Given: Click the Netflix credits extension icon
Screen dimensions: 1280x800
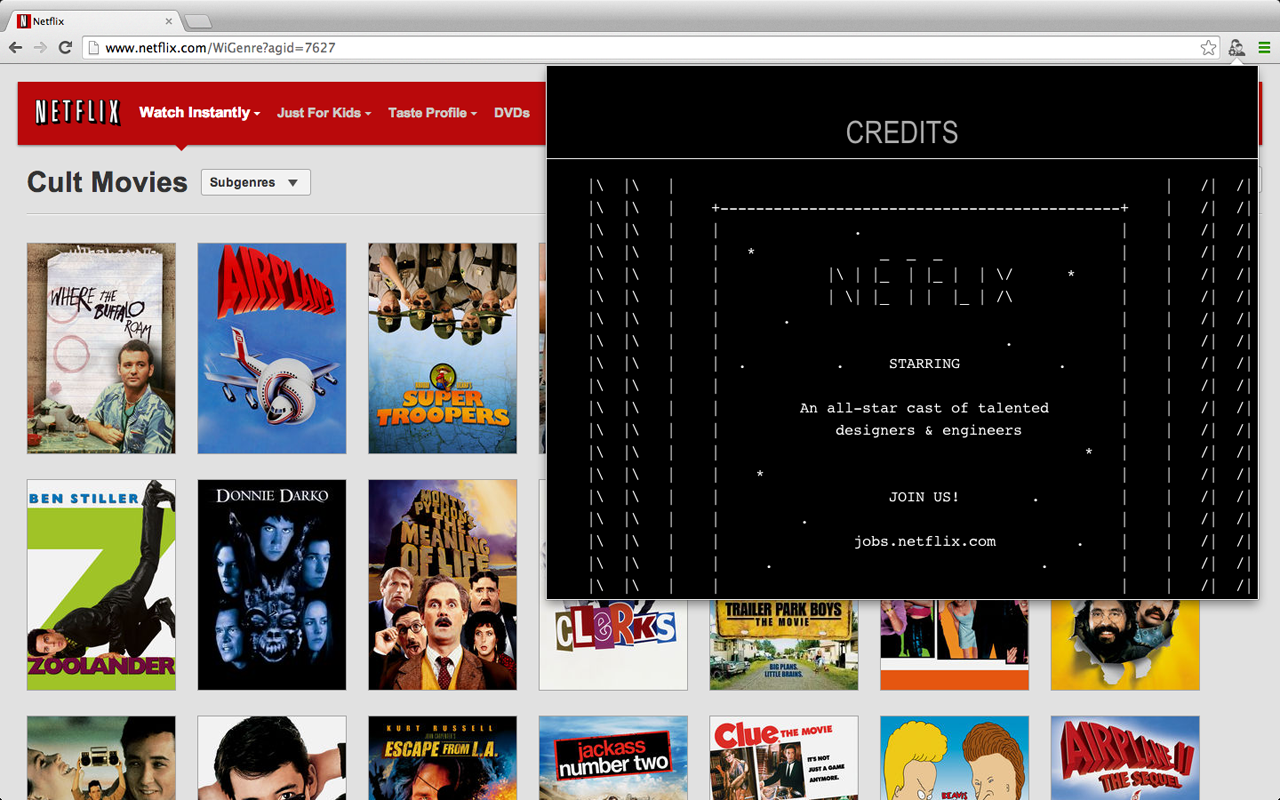Looking at the screenshot, I should (x=1236, y=47).
